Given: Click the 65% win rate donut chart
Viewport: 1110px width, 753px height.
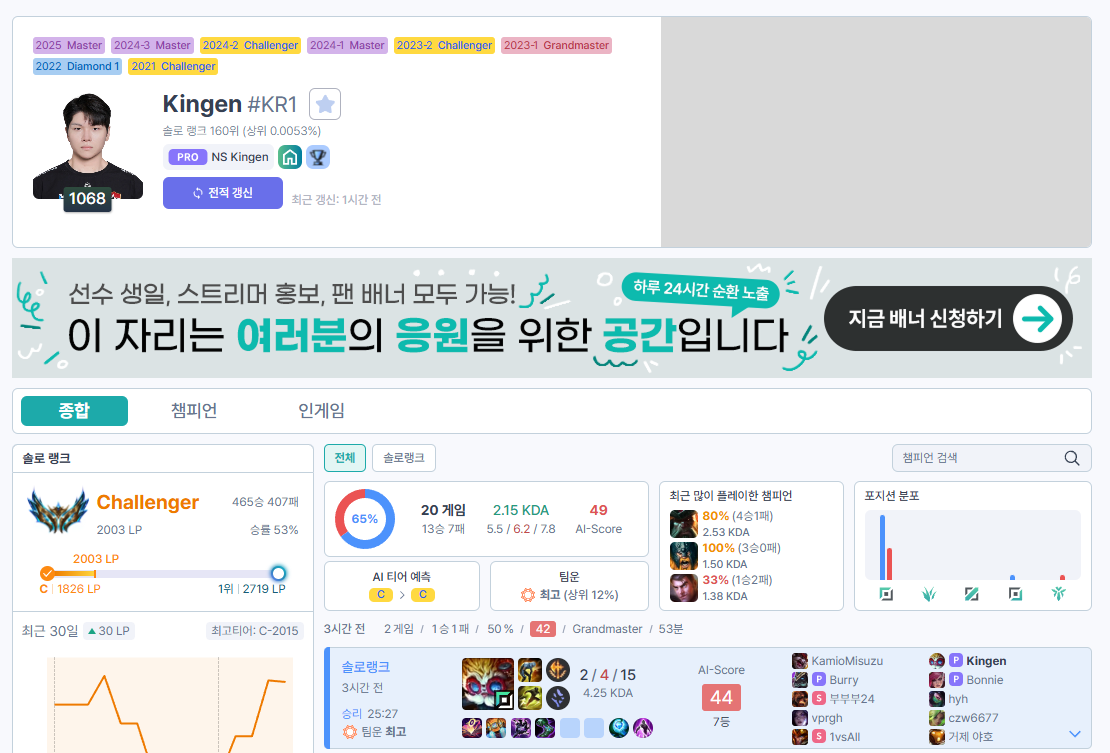Looking at the screenshot, I should (x=365, y=519).
